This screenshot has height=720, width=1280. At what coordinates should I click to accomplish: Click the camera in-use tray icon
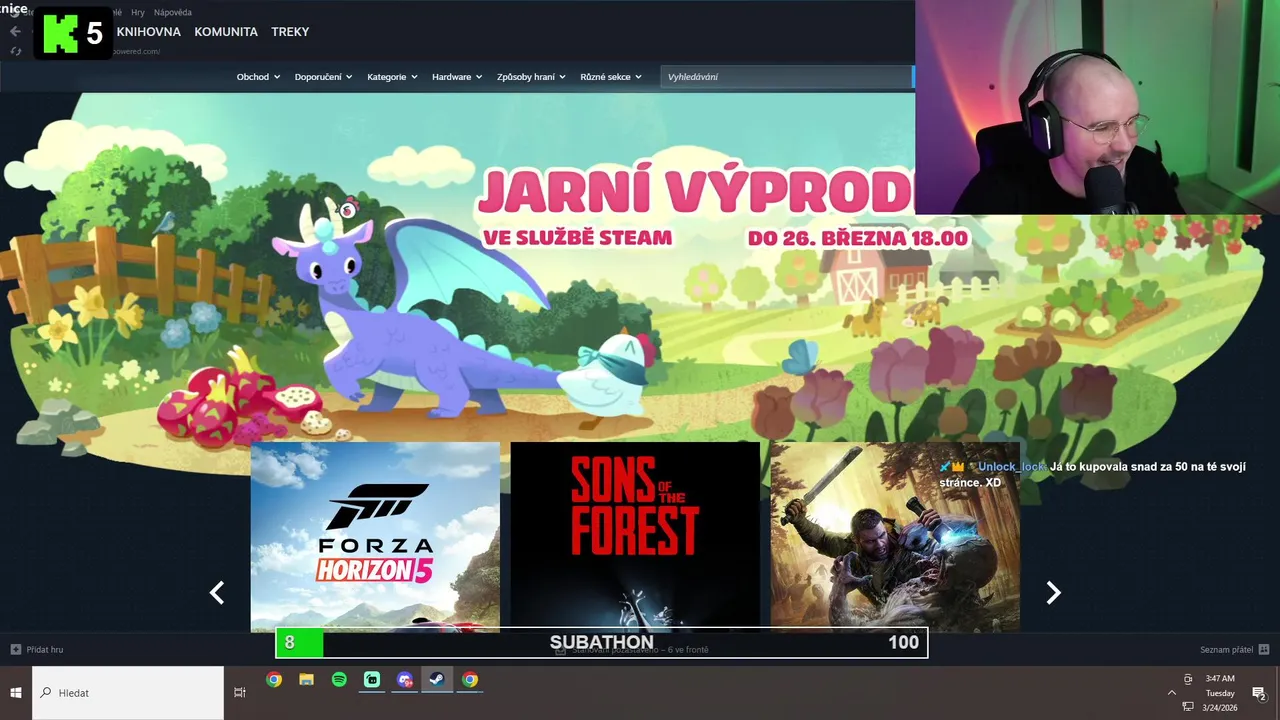[x=1188, y=679]
